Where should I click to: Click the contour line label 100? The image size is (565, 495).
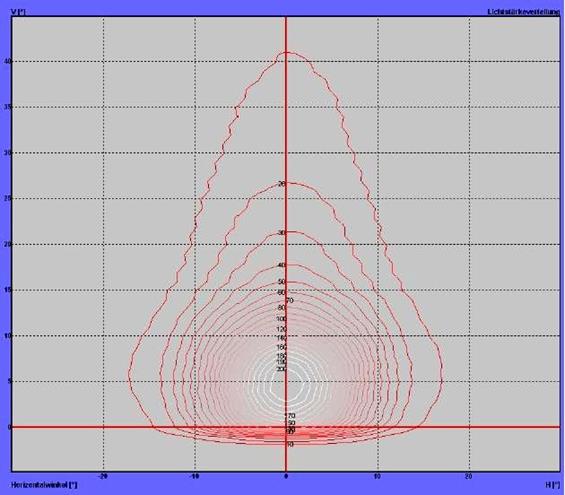point(281,319)
